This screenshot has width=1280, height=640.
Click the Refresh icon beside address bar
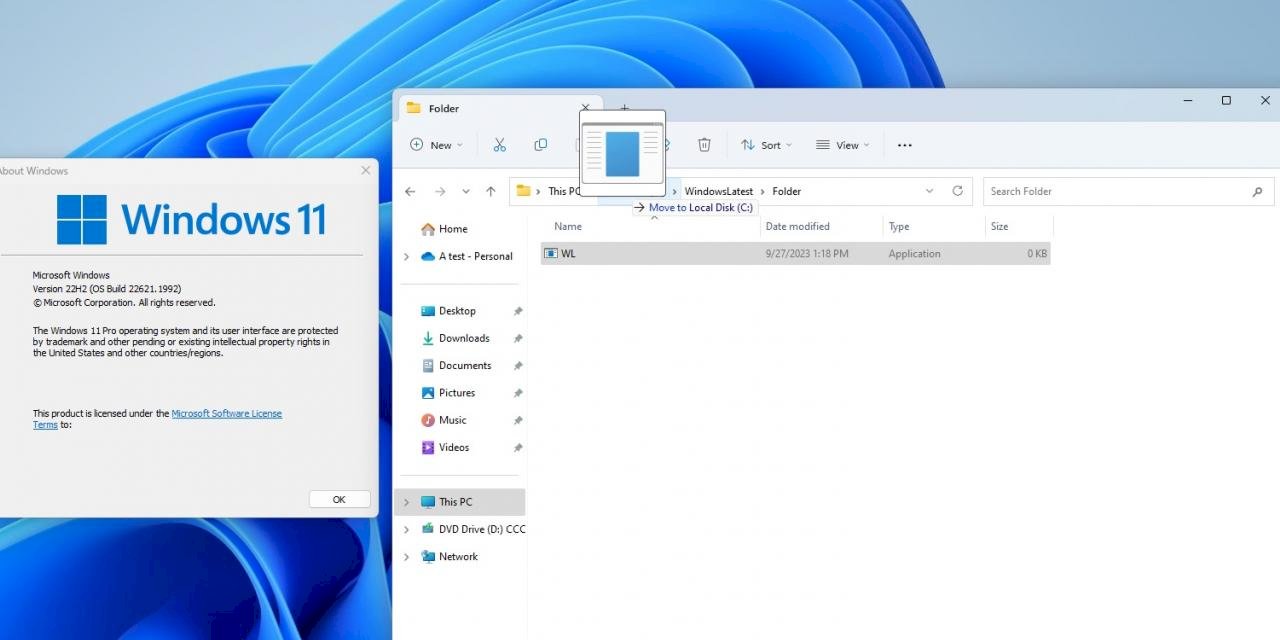[x=957, y=191]
